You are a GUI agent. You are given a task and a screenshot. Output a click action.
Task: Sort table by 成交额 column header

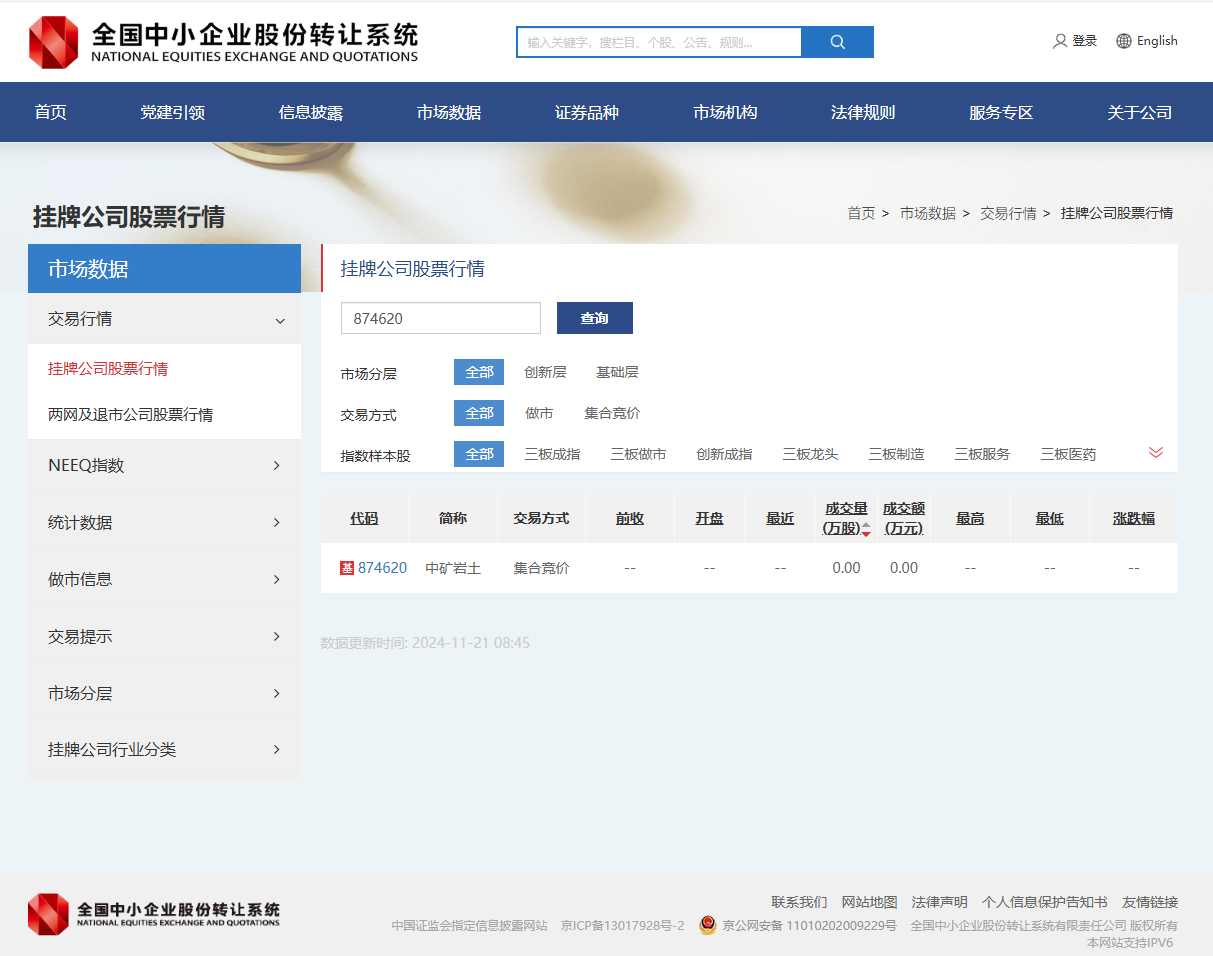[x=904, y=518]
